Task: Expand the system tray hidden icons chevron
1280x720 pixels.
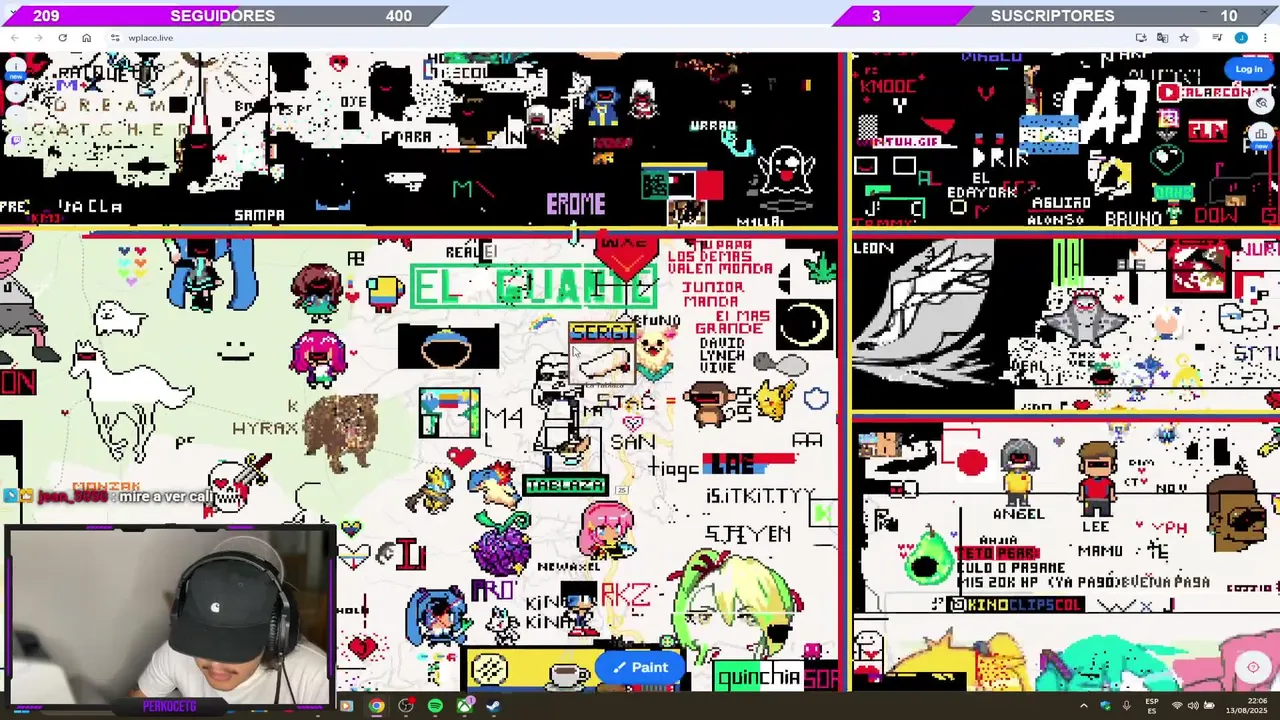Action: [1084, 706]
